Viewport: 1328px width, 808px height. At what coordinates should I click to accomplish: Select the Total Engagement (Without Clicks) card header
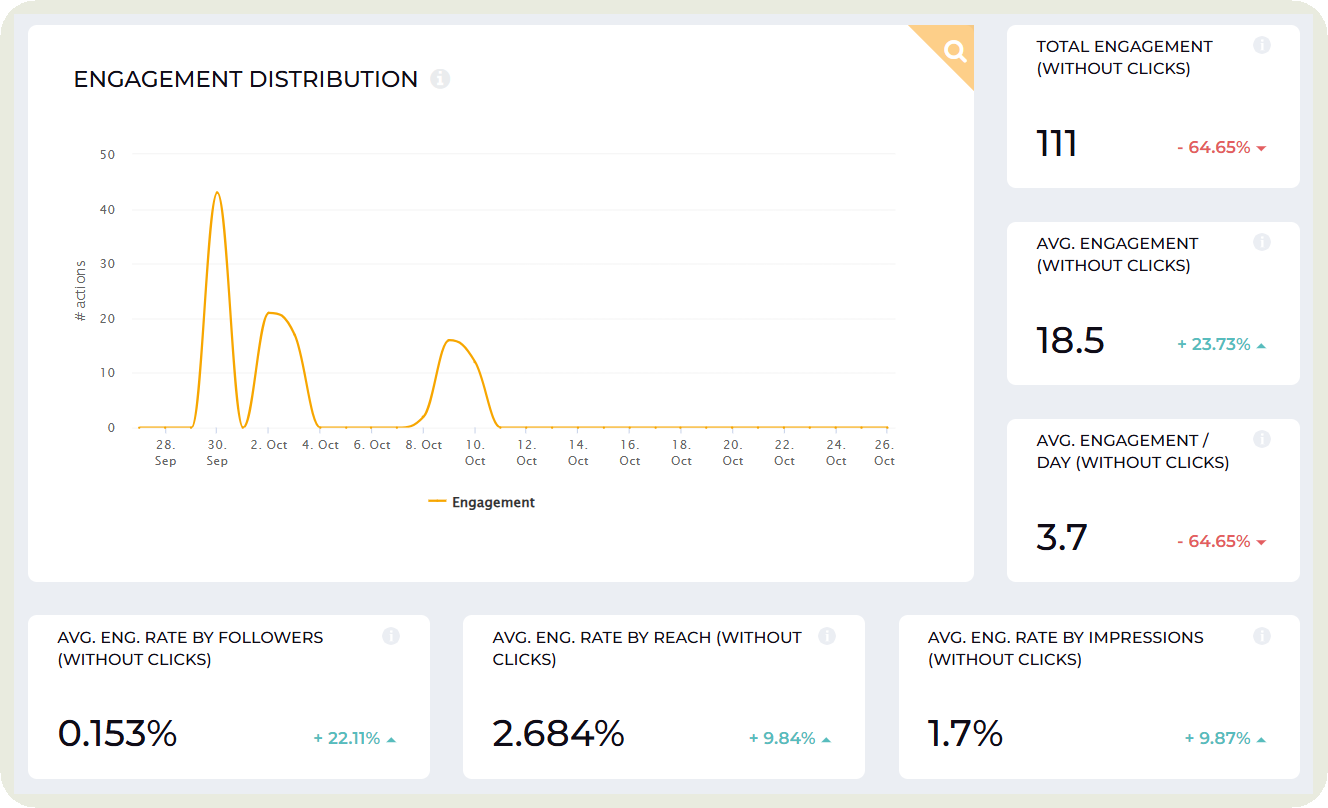tap(1125, 57)
